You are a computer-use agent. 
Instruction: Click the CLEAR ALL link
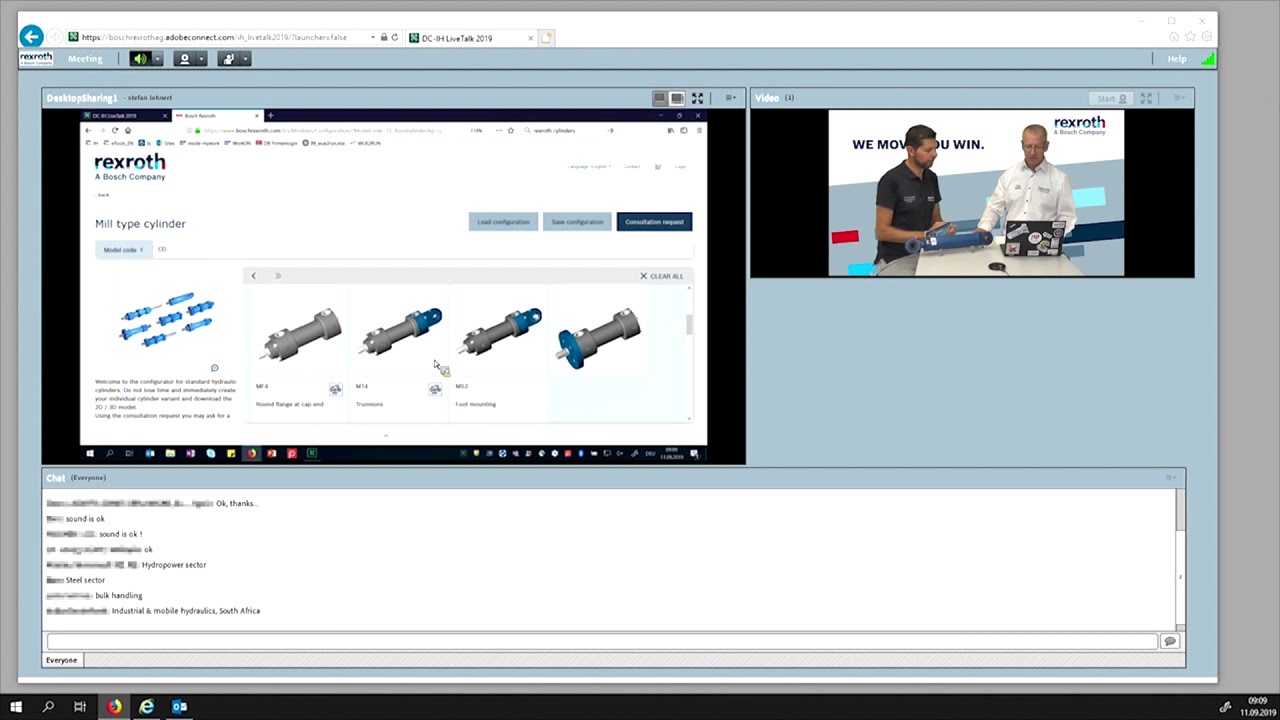662,276
